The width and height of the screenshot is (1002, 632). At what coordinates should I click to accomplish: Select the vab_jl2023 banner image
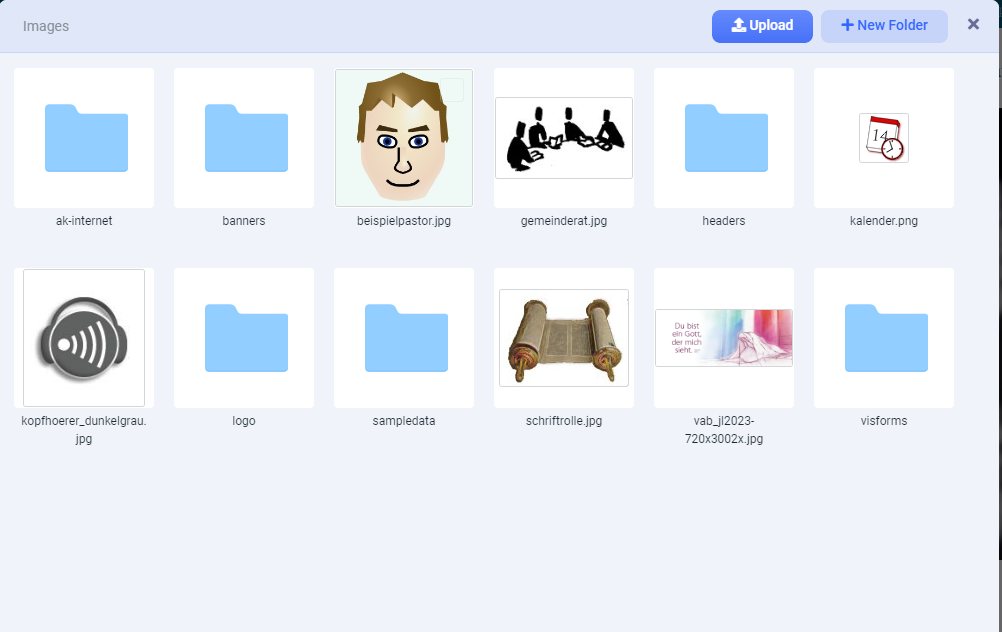(724, 338)
